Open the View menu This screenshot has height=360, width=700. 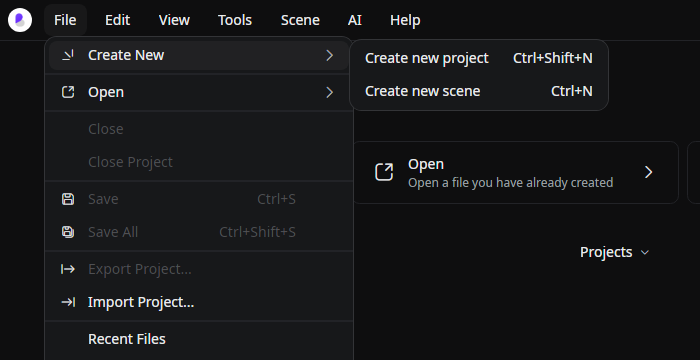[x=174, y=20]
